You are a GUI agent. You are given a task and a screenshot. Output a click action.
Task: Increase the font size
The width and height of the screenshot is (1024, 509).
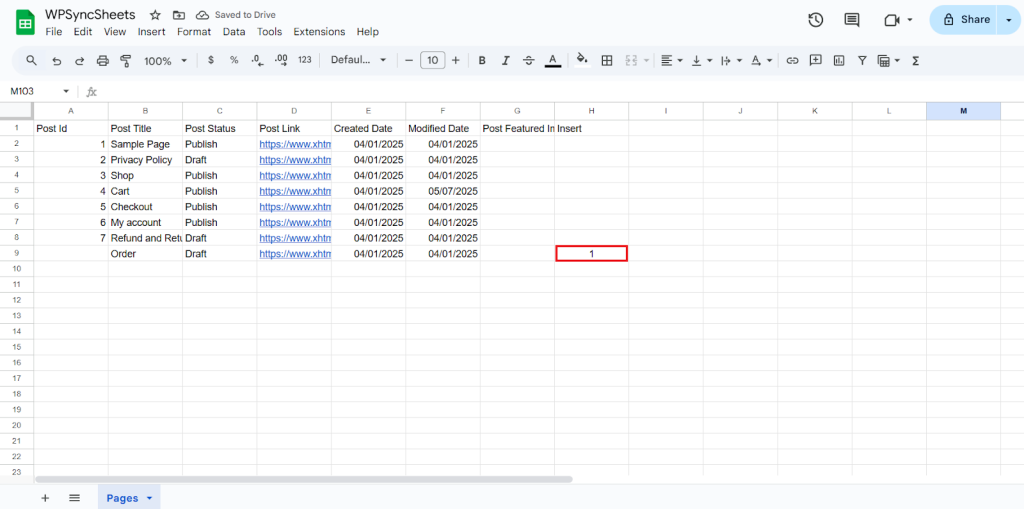[x=456, y=61]
